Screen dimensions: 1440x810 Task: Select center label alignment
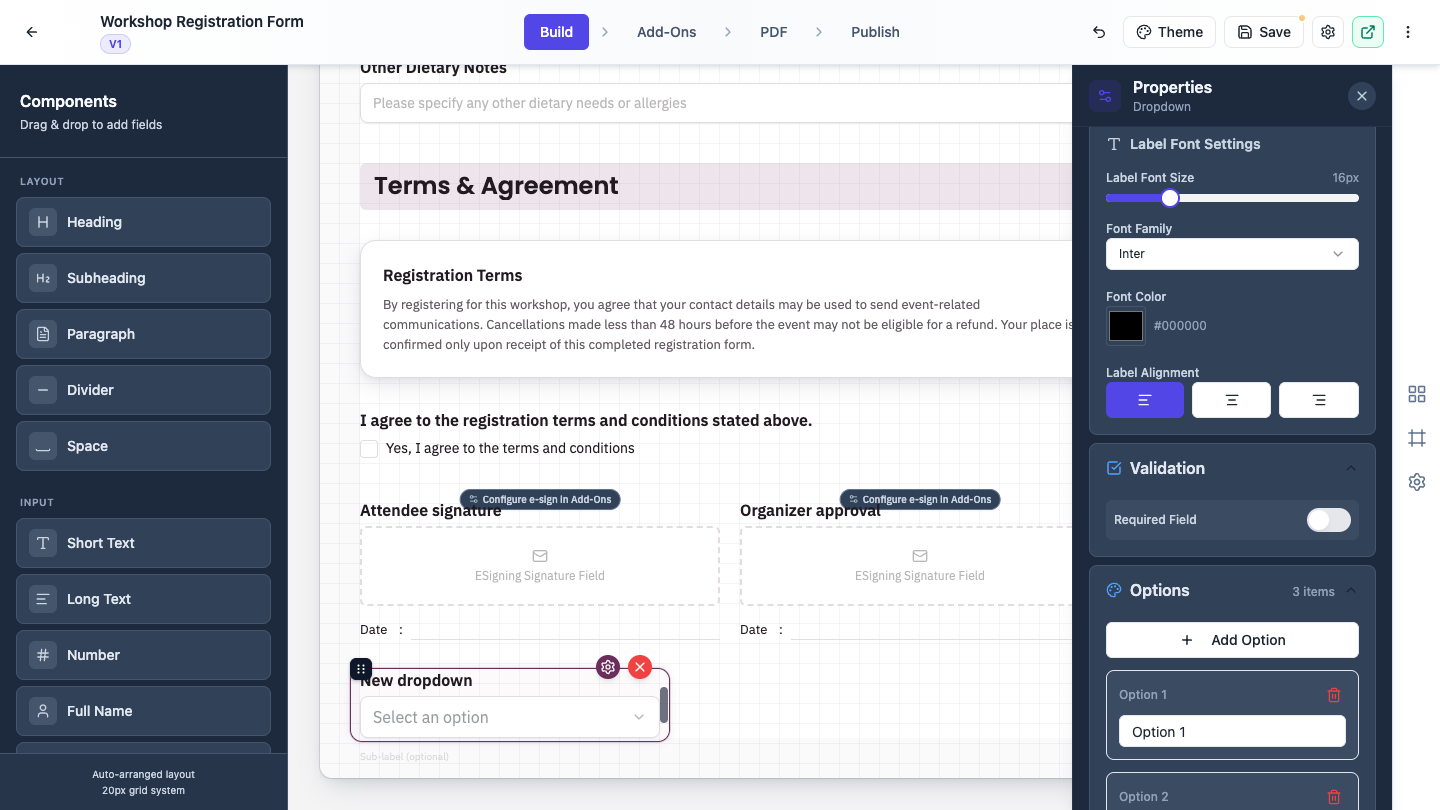point(1232,400)
